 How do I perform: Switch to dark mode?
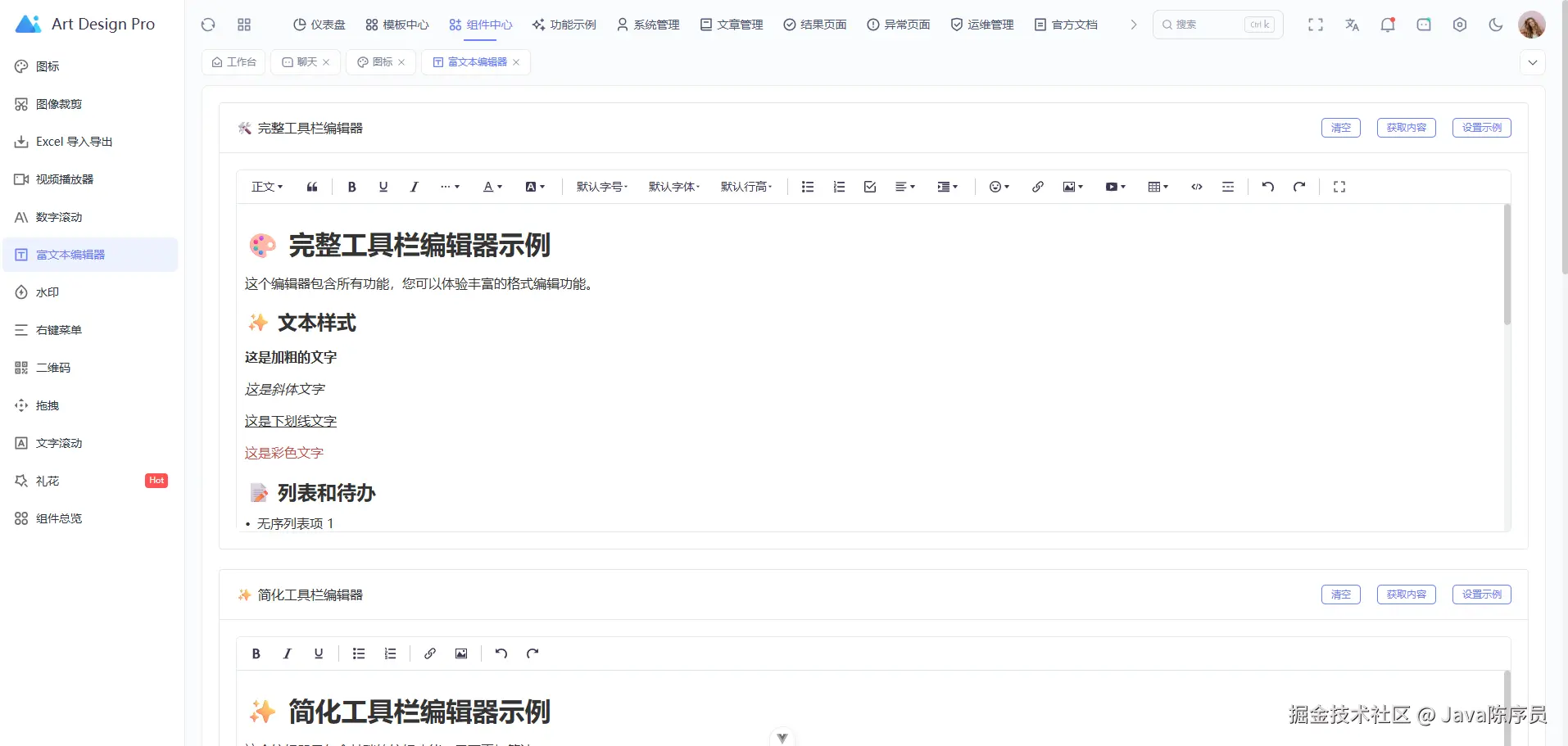1496,25
